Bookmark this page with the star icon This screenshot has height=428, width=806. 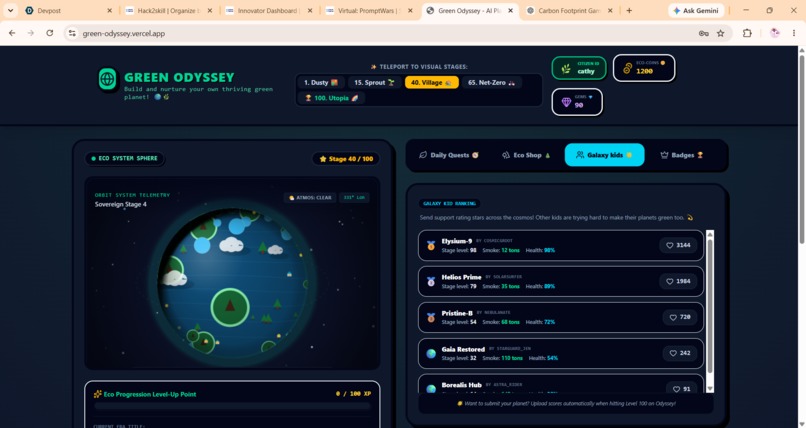(x=720, y=33)
